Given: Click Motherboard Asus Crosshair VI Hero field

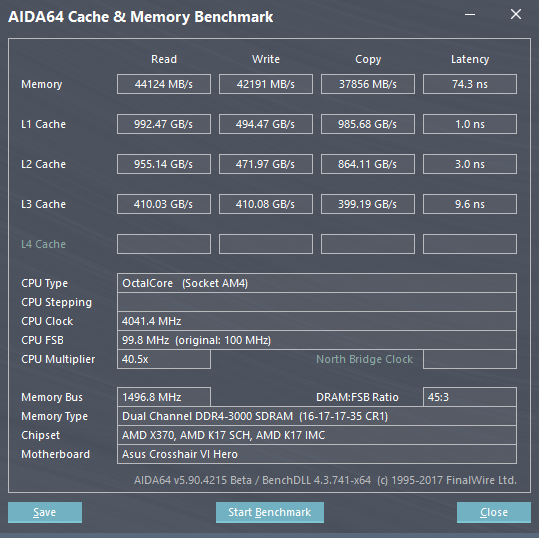Looking at the screenshot, I should (317, 454).
